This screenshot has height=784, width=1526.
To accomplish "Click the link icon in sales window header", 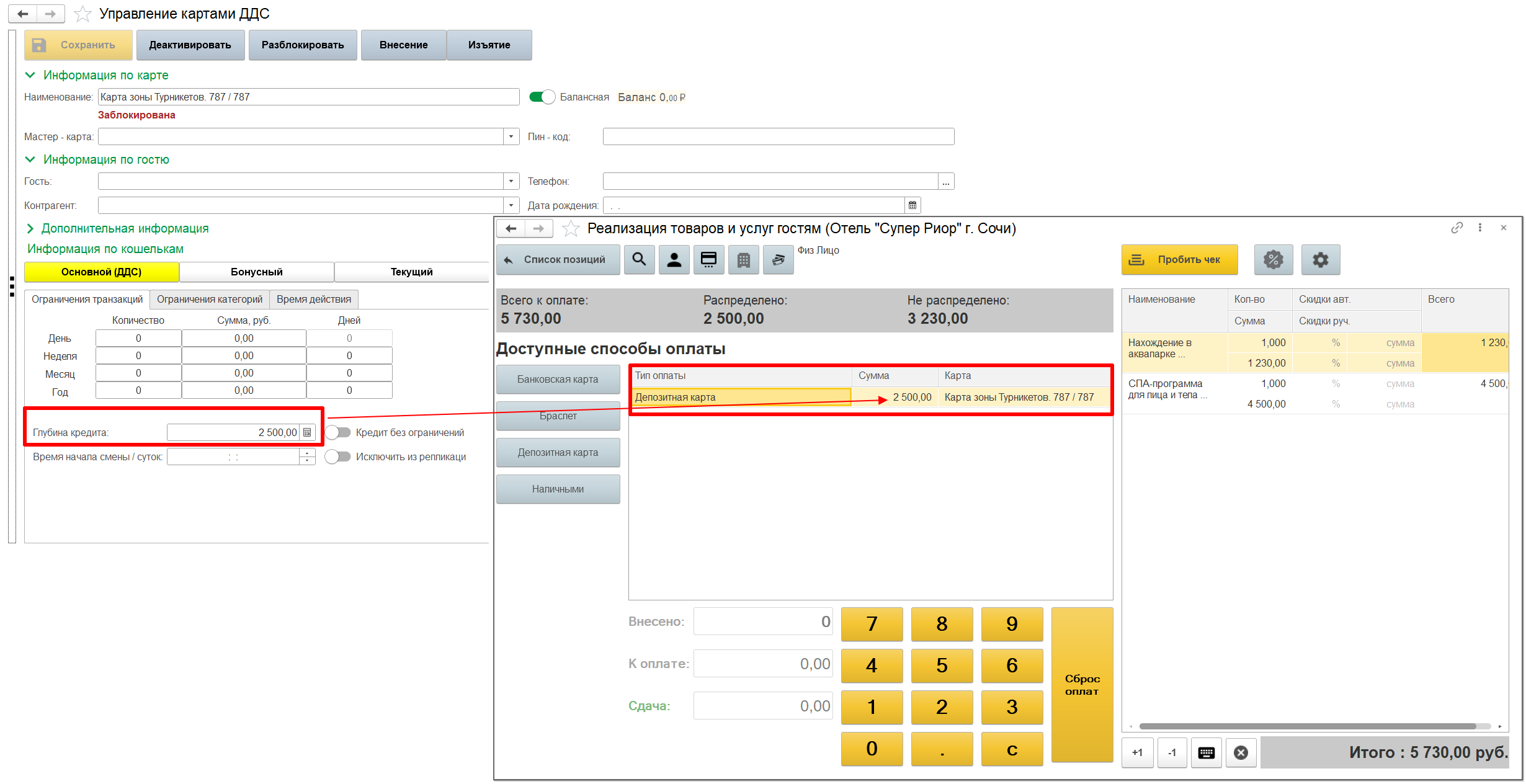I will tap(1457, 228).
